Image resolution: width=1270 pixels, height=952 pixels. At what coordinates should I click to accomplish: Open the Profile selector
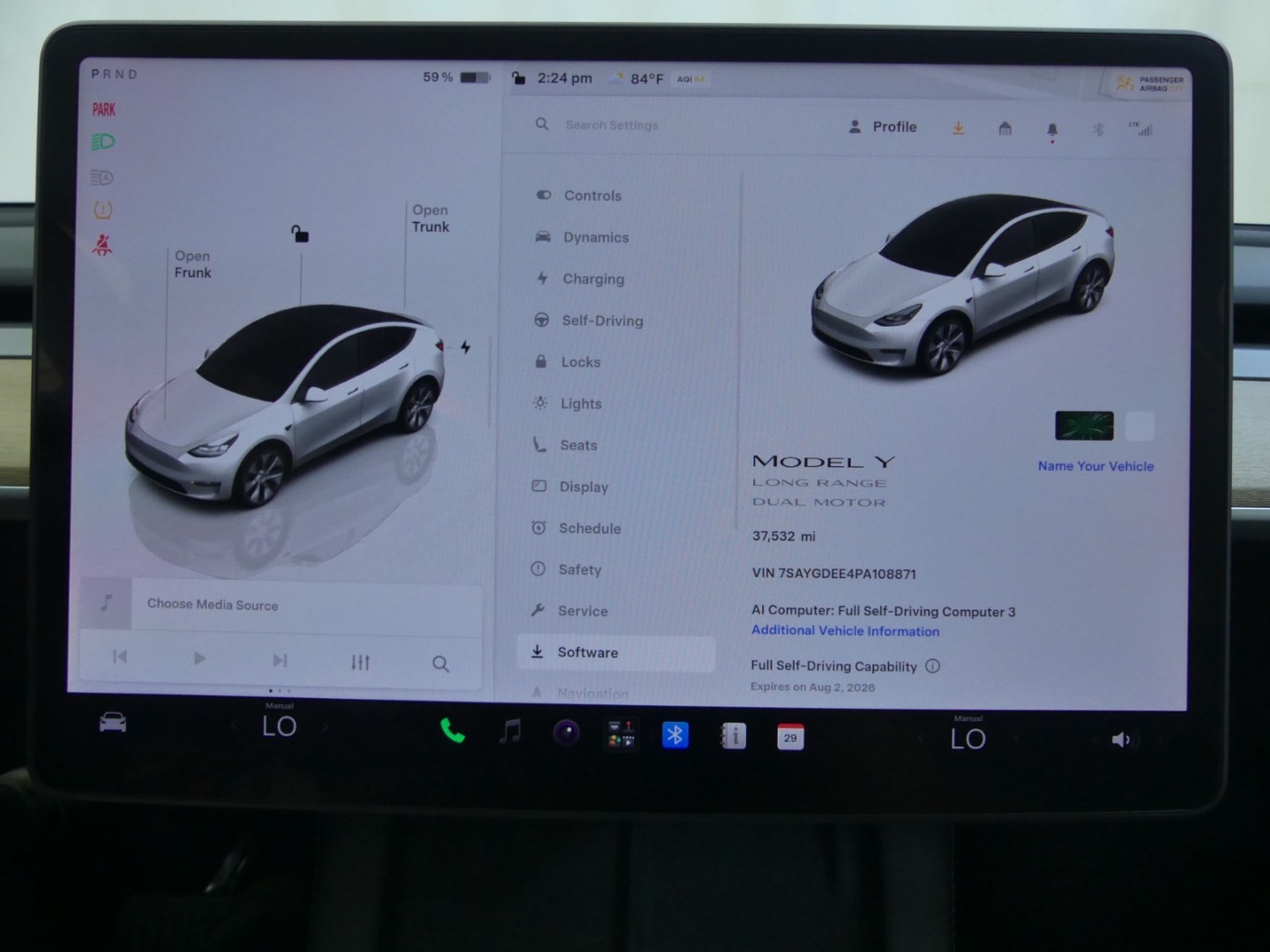pos(883,127)
